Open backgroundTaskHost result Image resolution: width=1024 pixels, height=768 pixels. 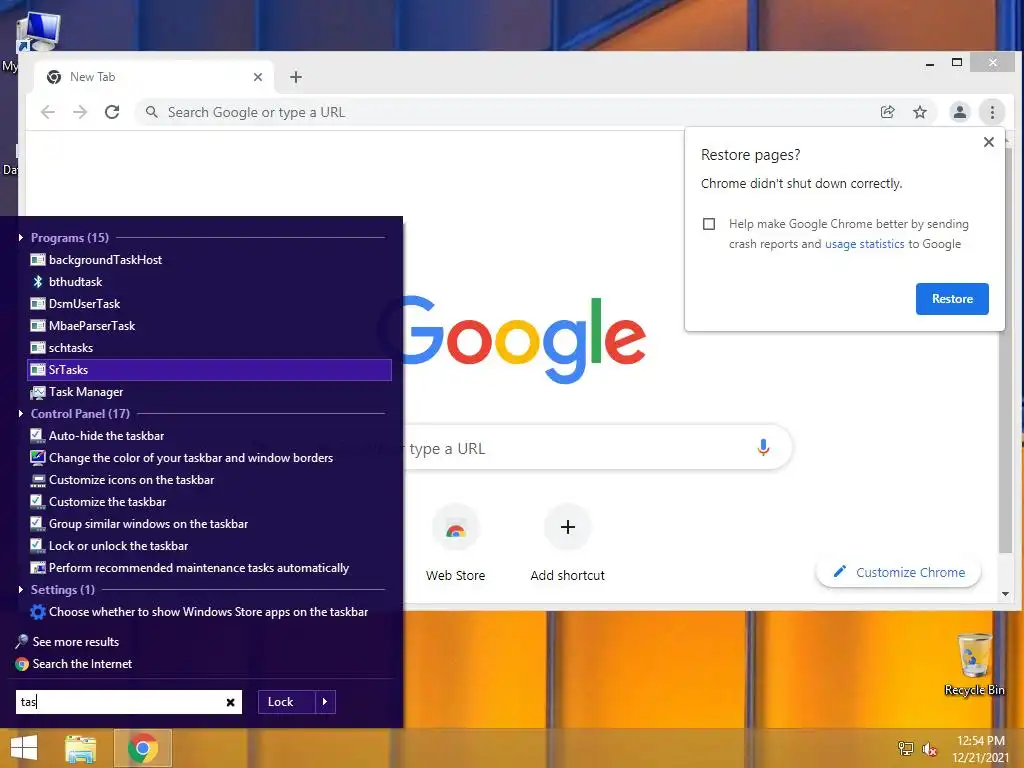[x=210, y=260]
